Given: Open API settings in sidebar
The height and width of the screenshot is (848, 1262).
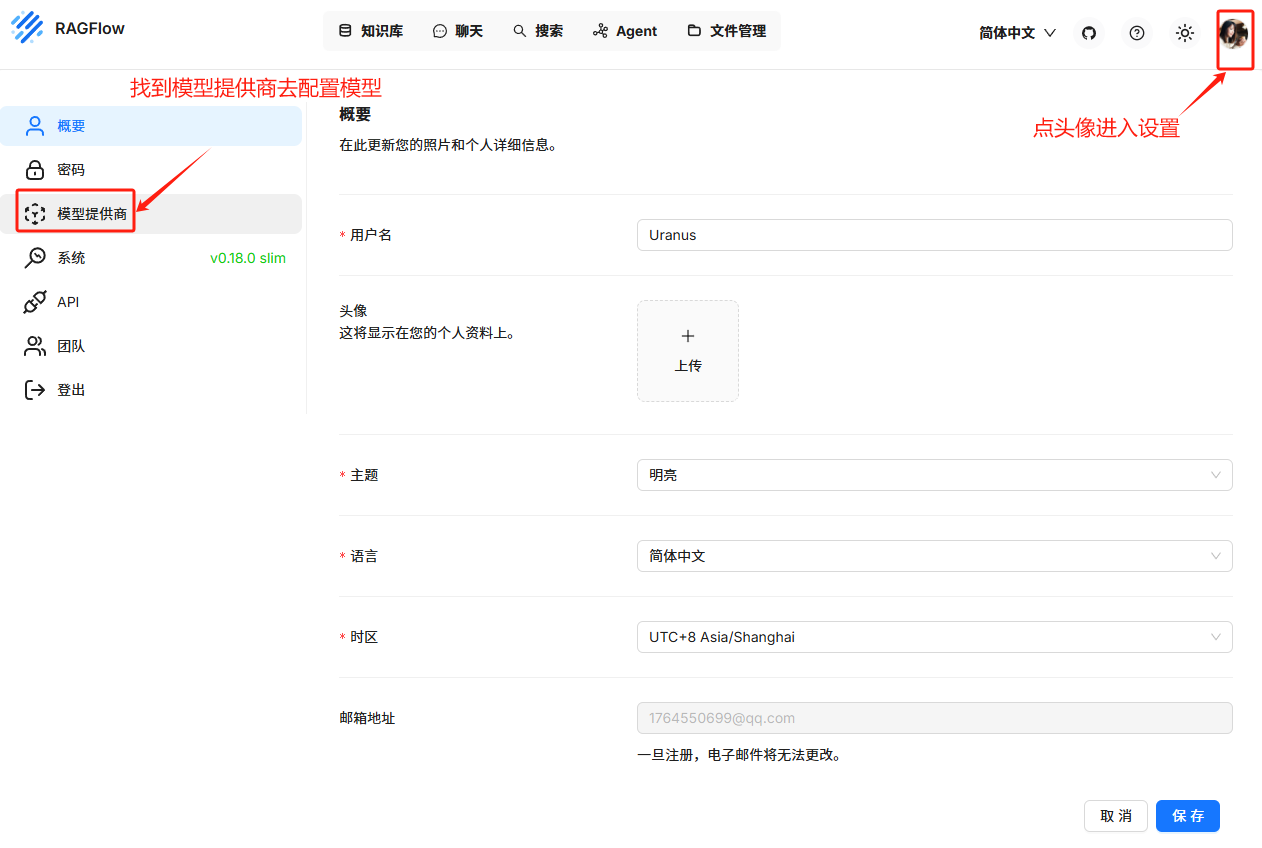Looking at the screenshot, I should pos(151,302).
